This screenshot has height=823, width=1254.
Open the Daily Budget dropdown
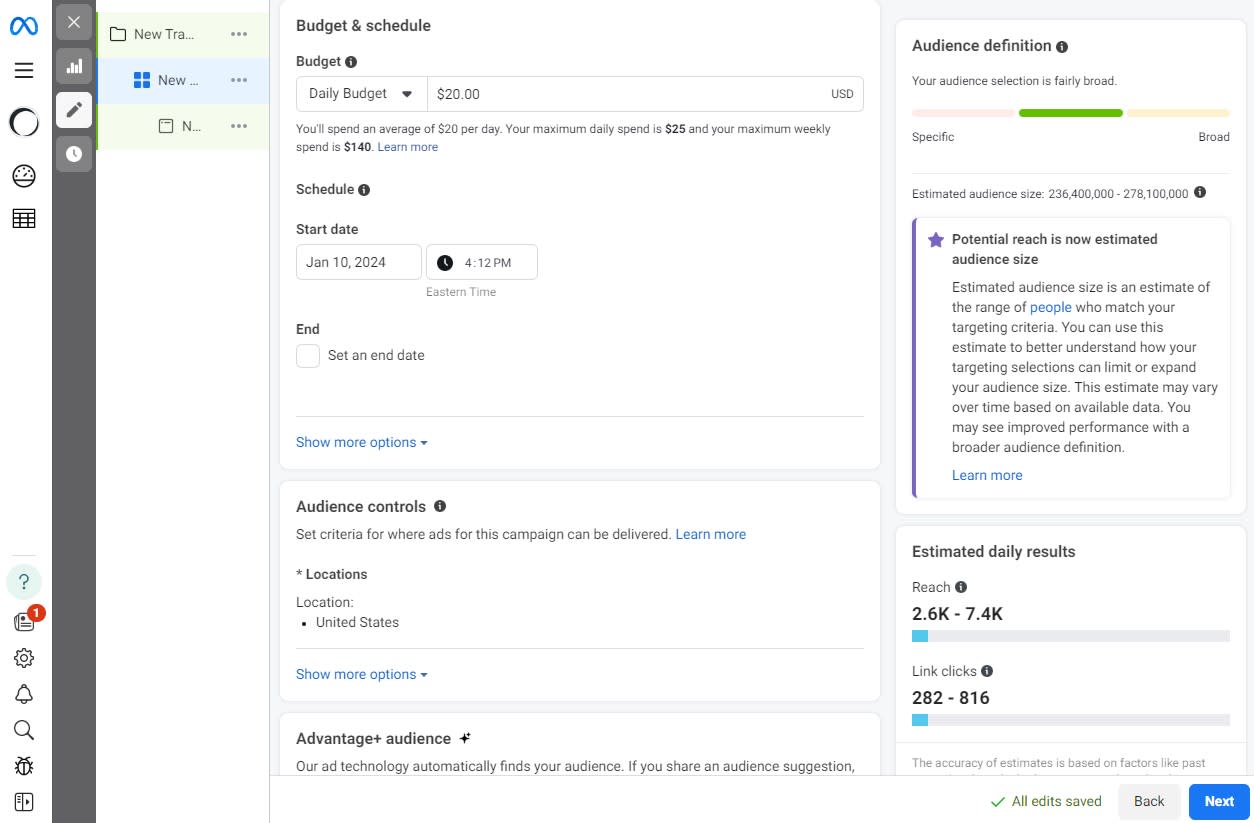361,94
